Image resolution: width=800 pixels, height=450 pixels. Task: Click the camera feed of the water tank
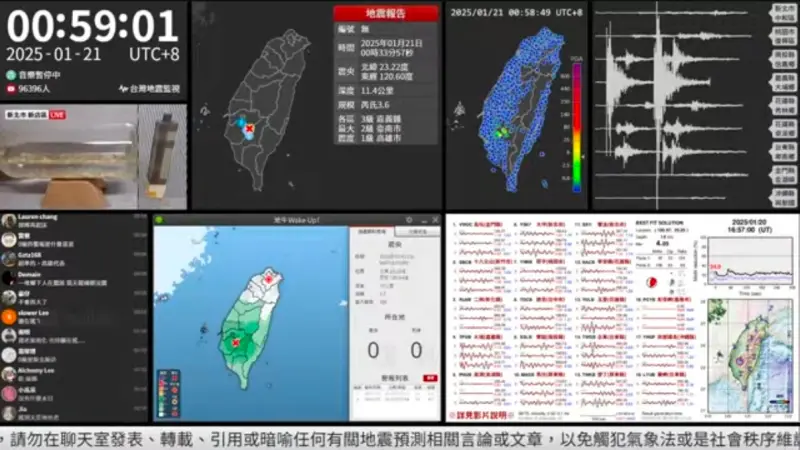(69, 157)
